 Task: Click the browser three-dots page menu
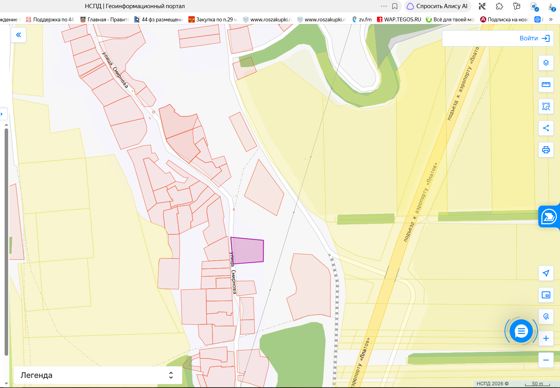click(384, 6)
